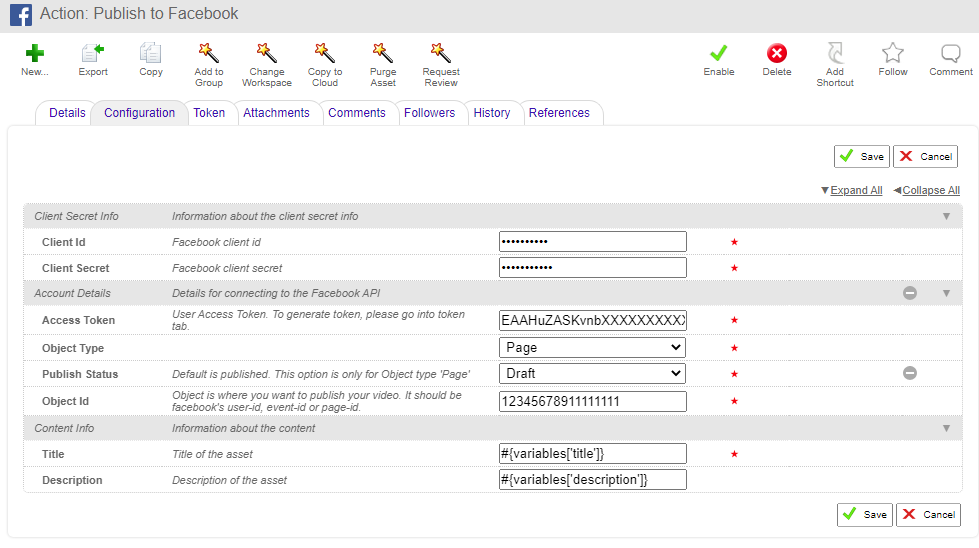
Task: Click the bottom Save button
Action: pyautogui.click(x=865, y=515)
